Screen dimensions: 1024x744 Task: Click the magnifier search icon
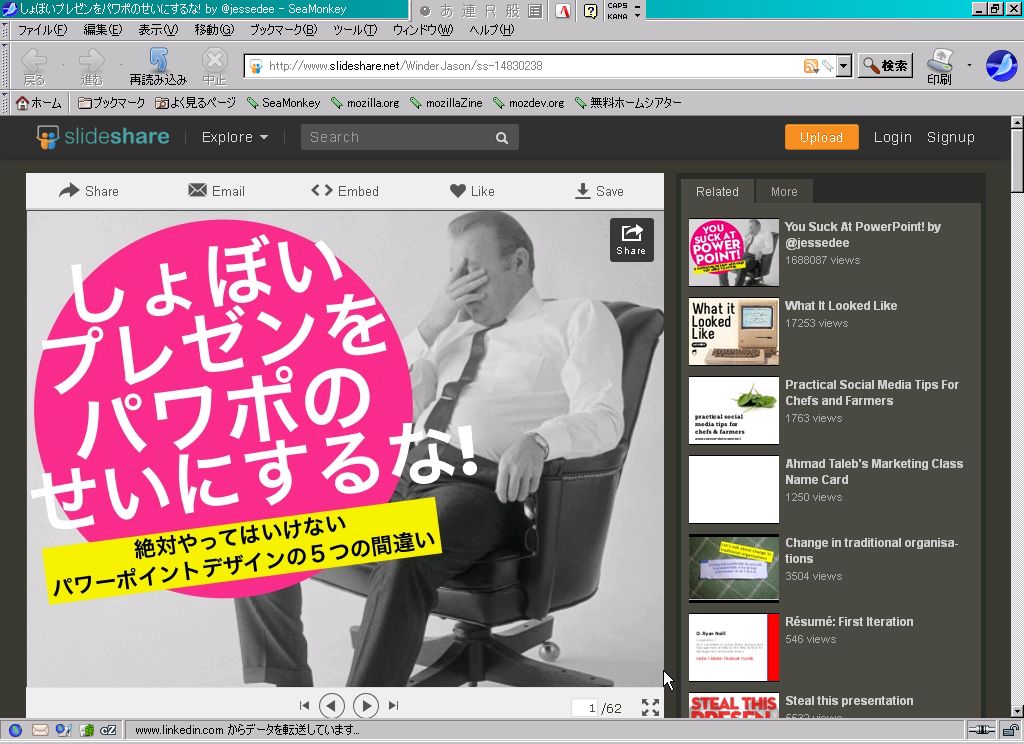coord(502,138)
